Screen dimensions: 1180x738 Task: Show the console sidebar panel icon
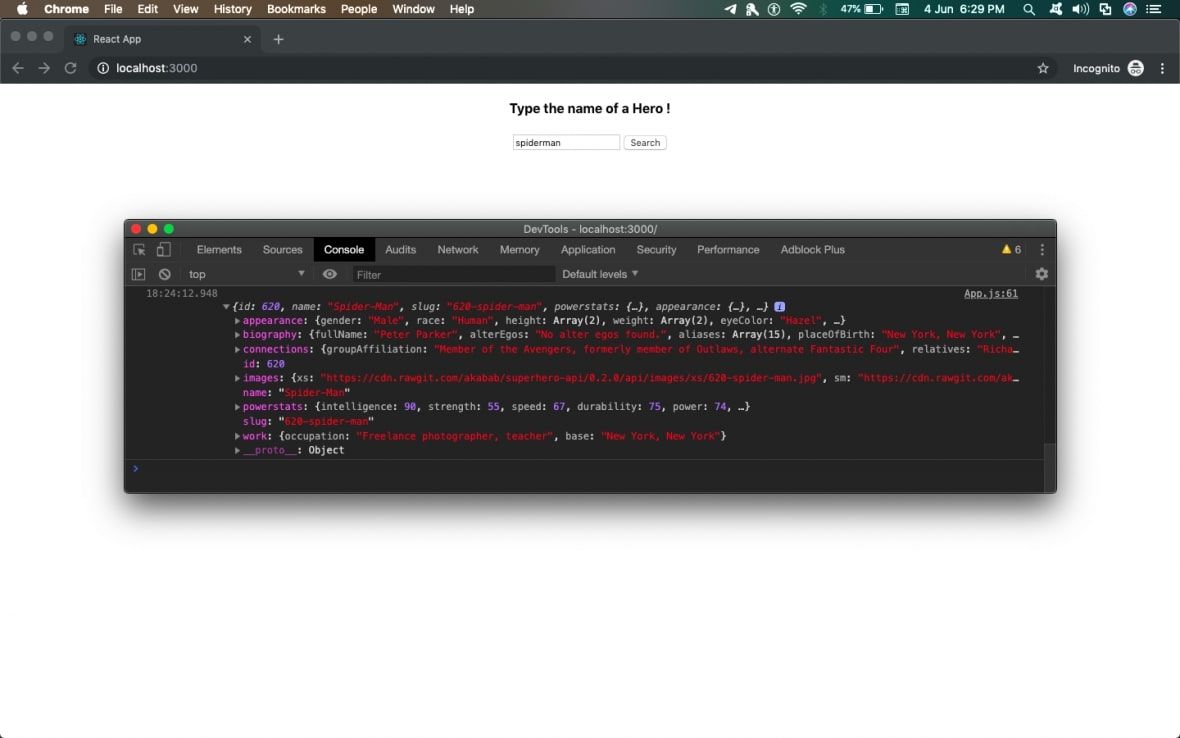click(x=138, y=275)
